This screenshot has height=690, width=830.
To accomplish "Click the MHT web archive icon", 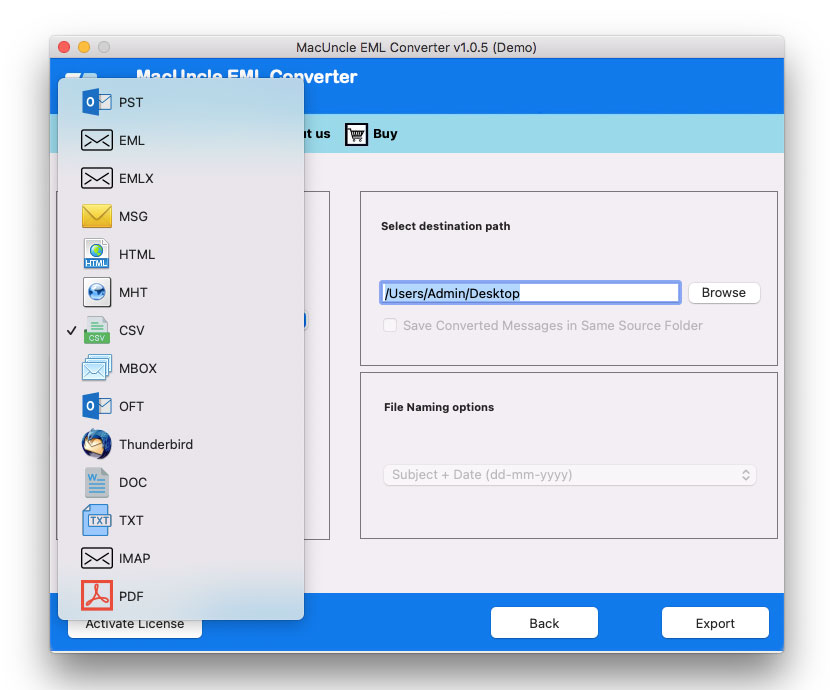I will [96, 292].
